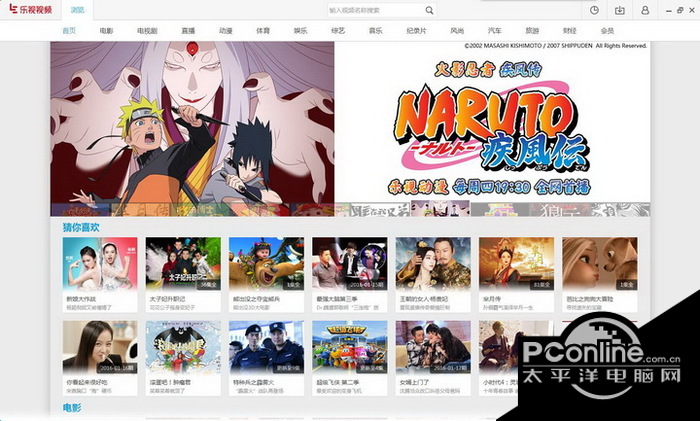Click the 电影 section heading below the cards
700x421 pixels.
point(72,408)
